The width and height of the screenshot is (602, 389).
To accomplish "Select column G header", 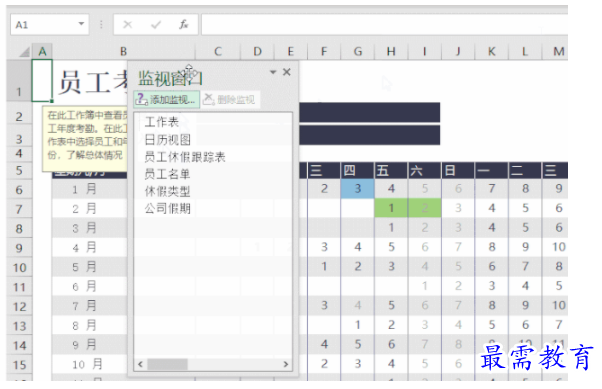I will pyautogui.click(x=358, y=51).
